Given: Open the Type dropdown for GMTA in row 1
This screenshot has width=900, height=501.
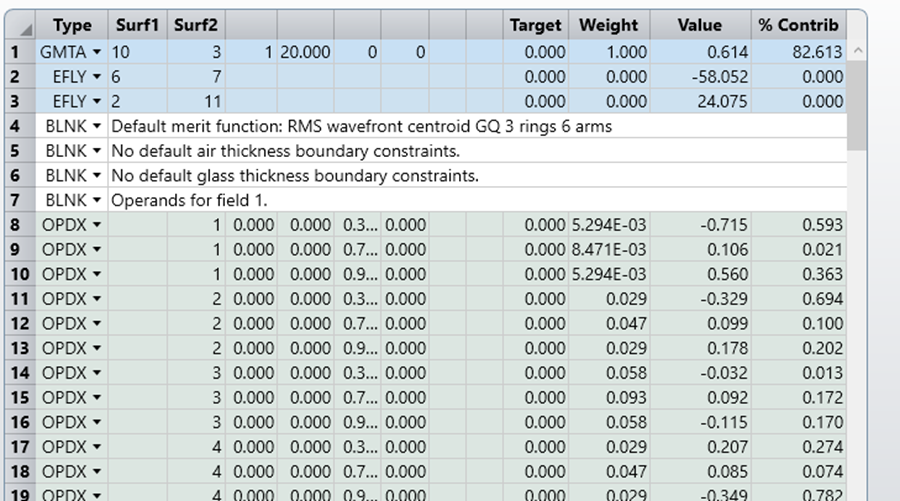Looking at the screenshot, I should (96, 52).
